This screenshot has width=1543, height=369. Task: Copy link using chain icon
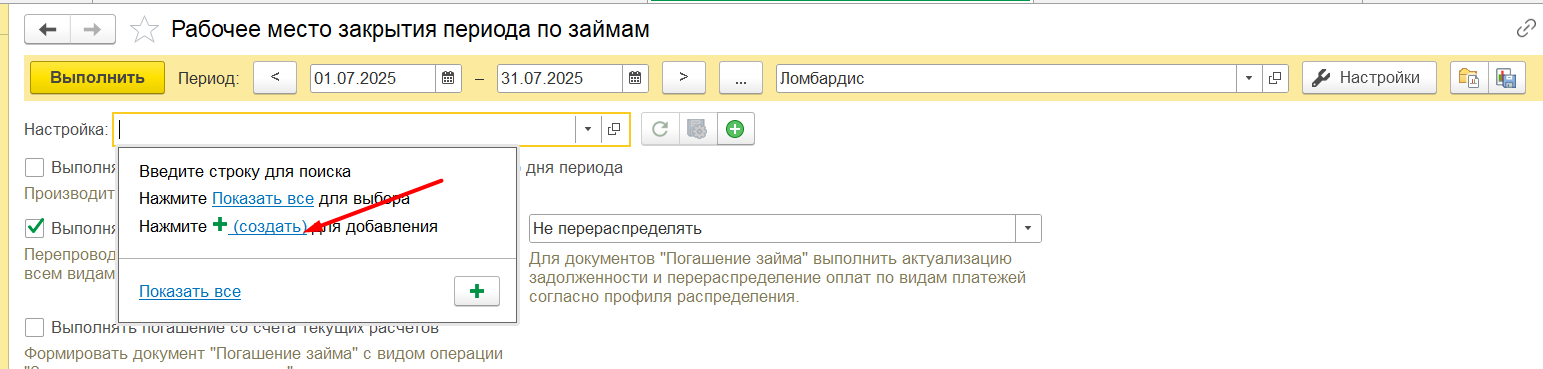click(1526, 28)
